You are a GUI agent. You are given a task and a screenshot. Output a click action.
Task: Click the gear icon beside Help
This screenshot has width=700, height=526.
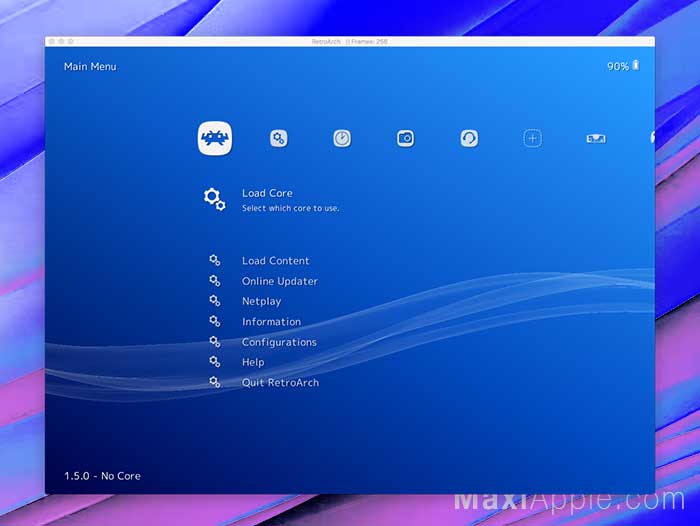click(x=215, y=362)
